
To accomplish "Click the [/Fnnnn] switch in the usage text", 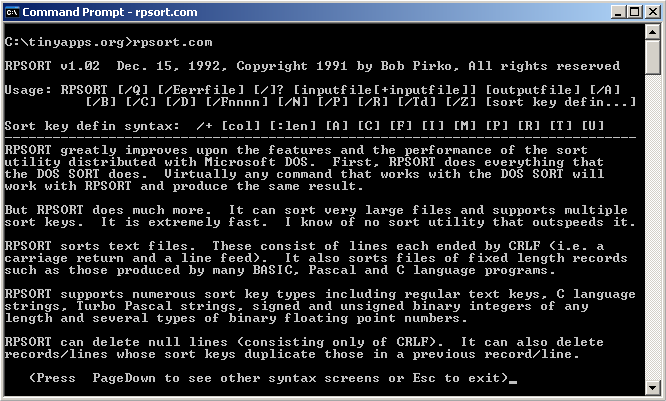I will 237,102.
